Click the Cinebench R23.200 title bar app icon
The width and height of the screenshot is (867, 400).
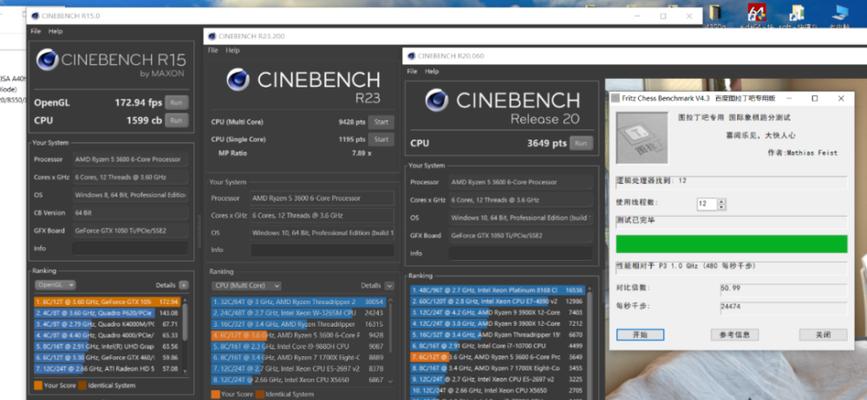click(x=212, y=37)
